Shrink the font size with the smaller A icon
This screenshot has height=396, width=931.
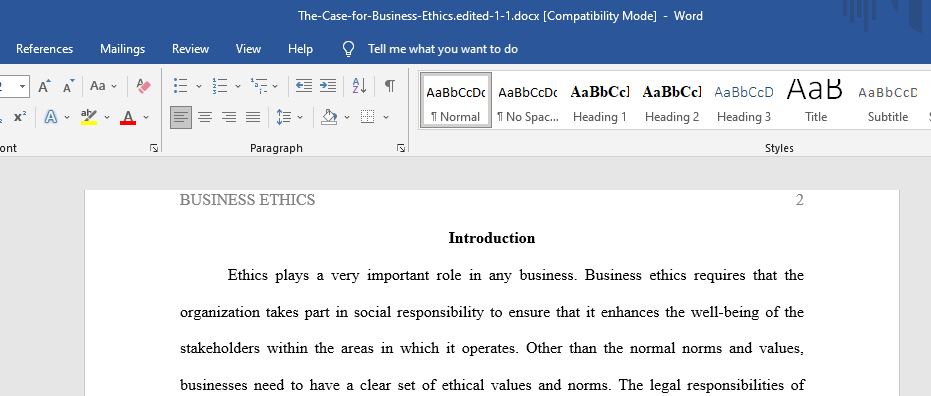coord(68,86)
